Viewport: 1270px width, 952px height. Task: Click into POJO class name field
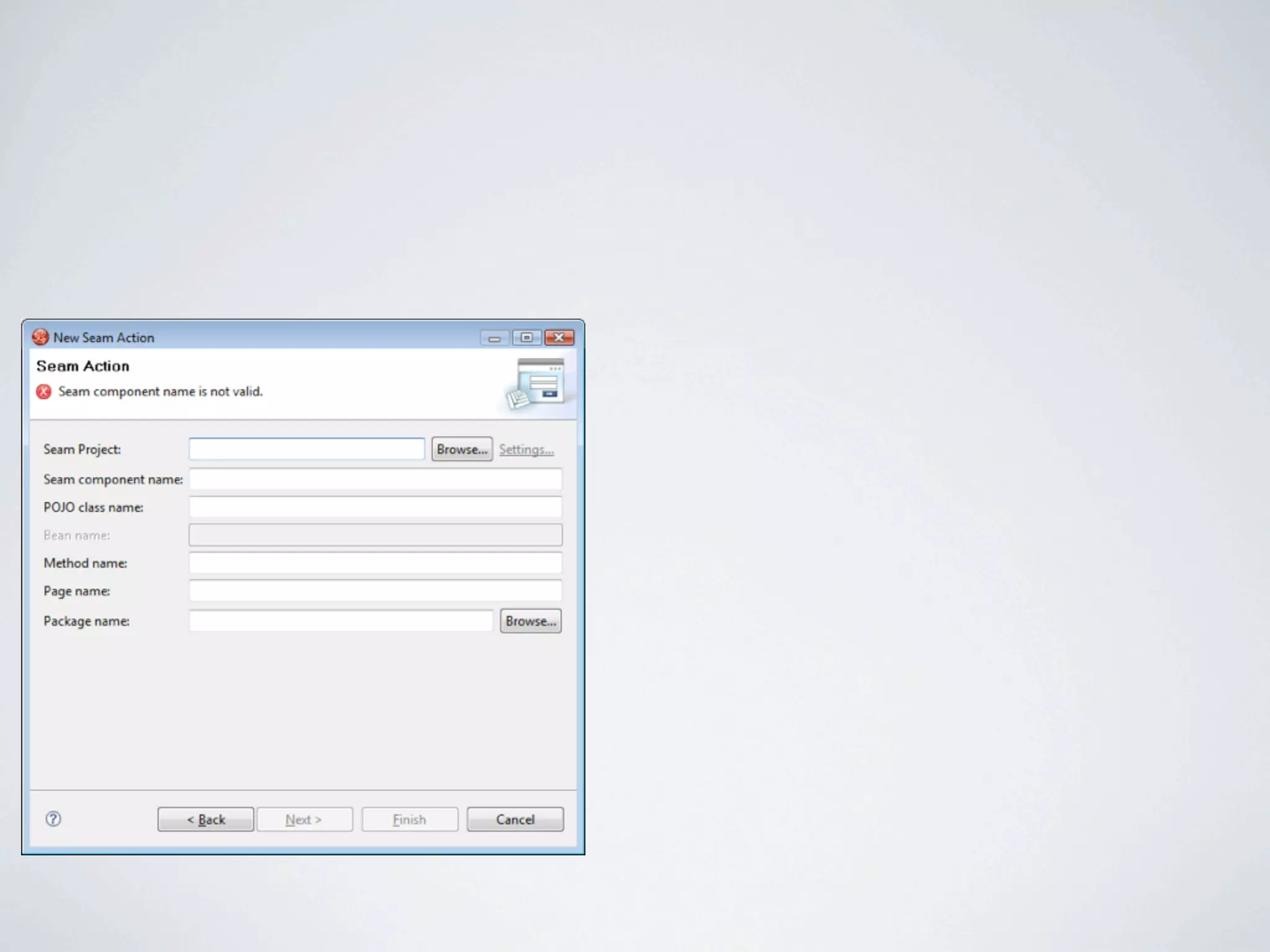375,507
